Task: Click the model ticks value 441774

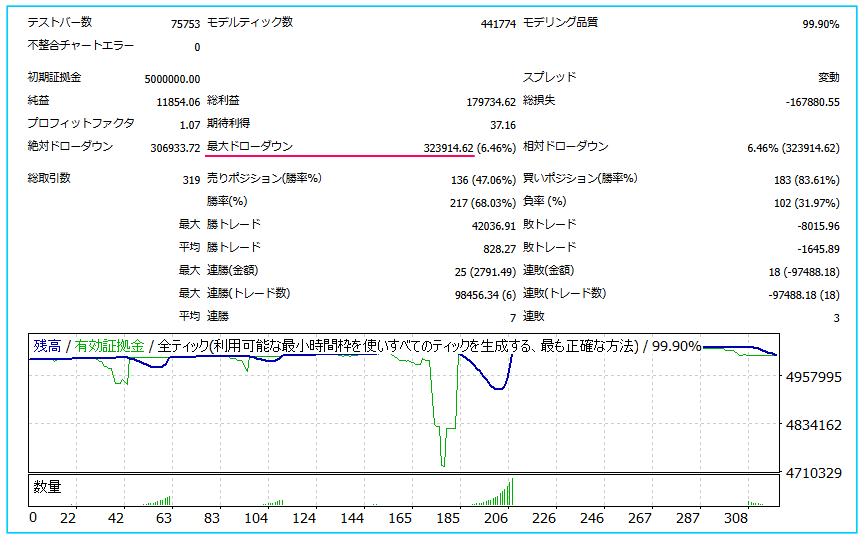Action: pos(498,24)
